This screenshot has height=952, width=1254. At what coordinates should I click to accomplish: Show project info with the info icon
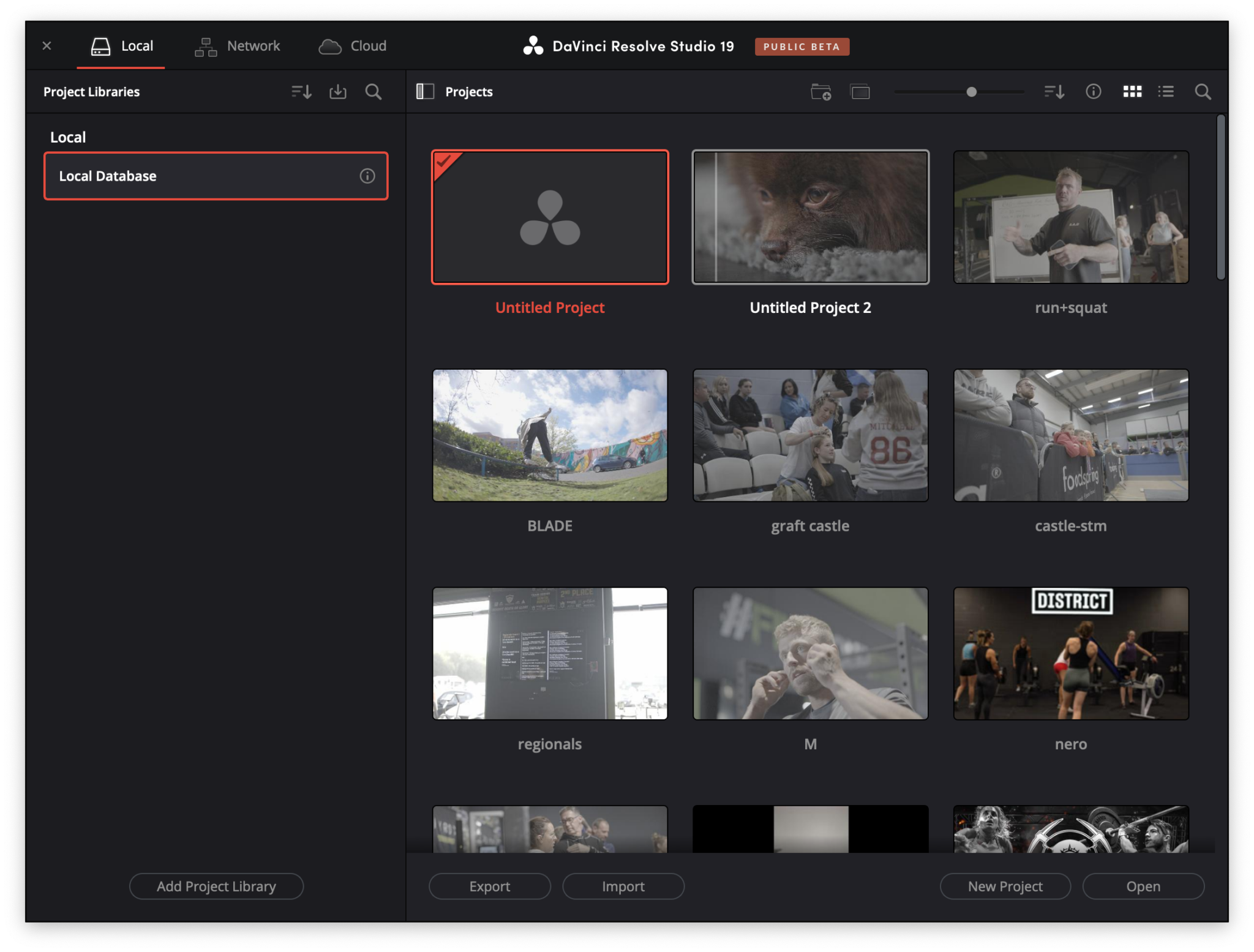1093,92
